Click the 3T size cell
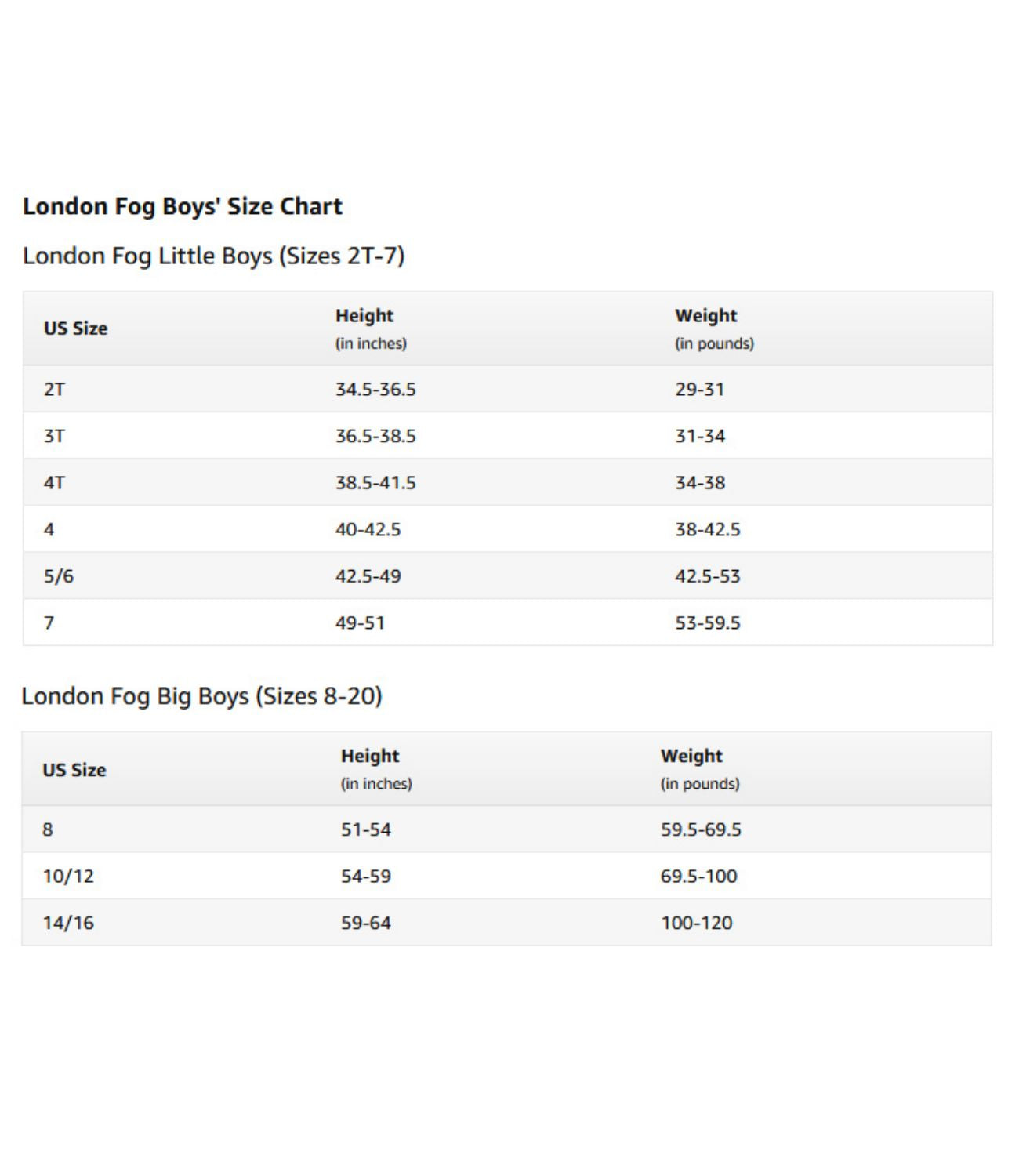The height and width of the screenshot is (1176, 1019). [54, 436]
